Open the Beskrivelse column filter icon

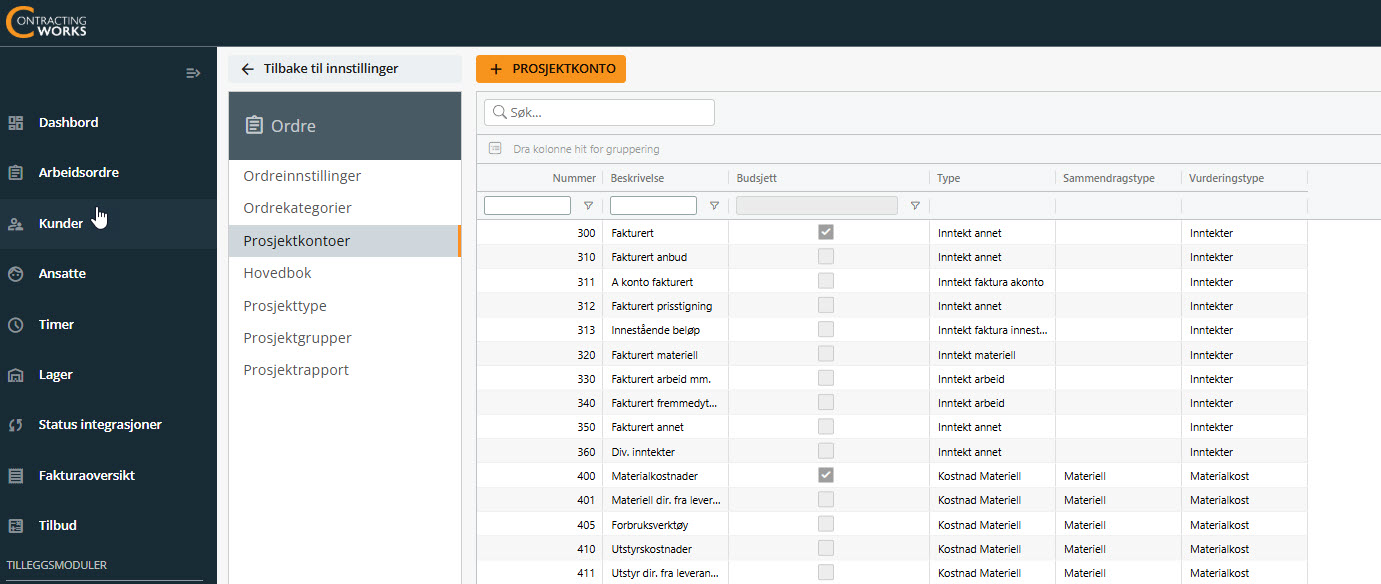click(714, 206)
